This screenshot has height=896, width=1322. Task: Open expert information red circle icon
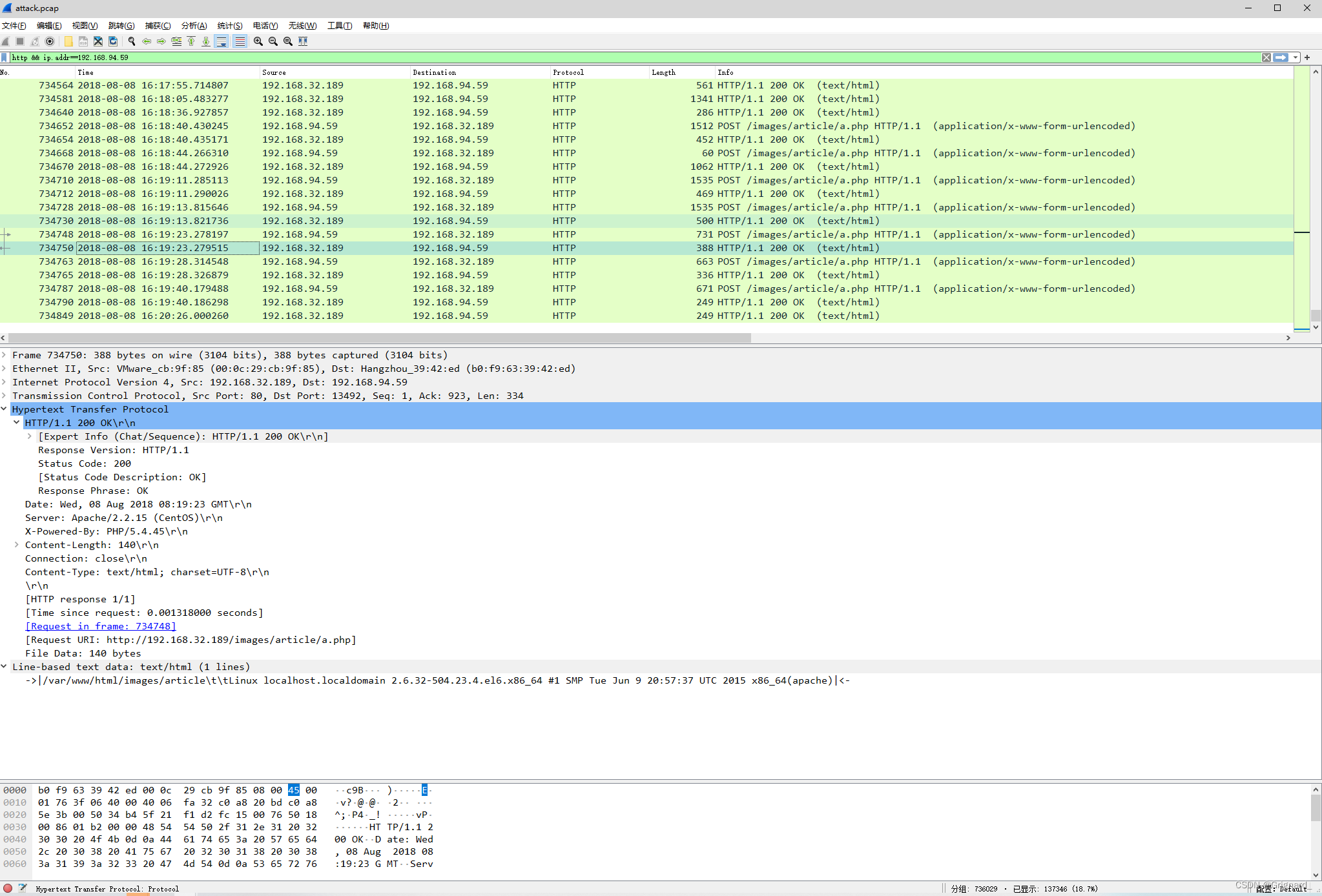click(8, 888)
